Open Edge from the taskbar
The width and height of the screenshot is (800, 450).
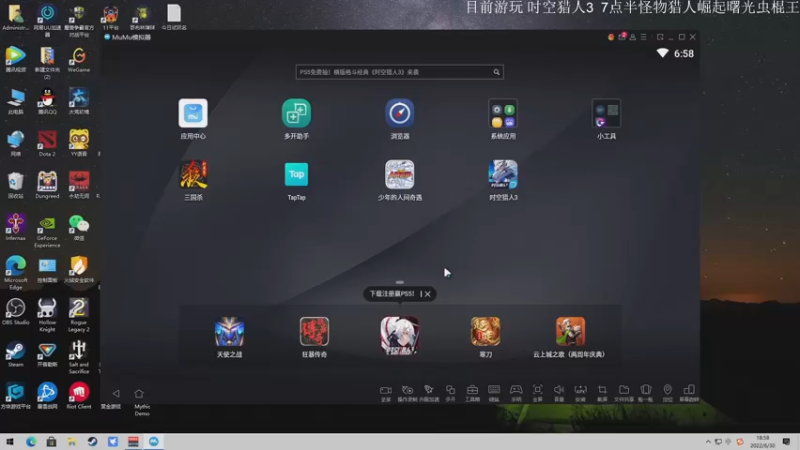(x=31, y=442)
